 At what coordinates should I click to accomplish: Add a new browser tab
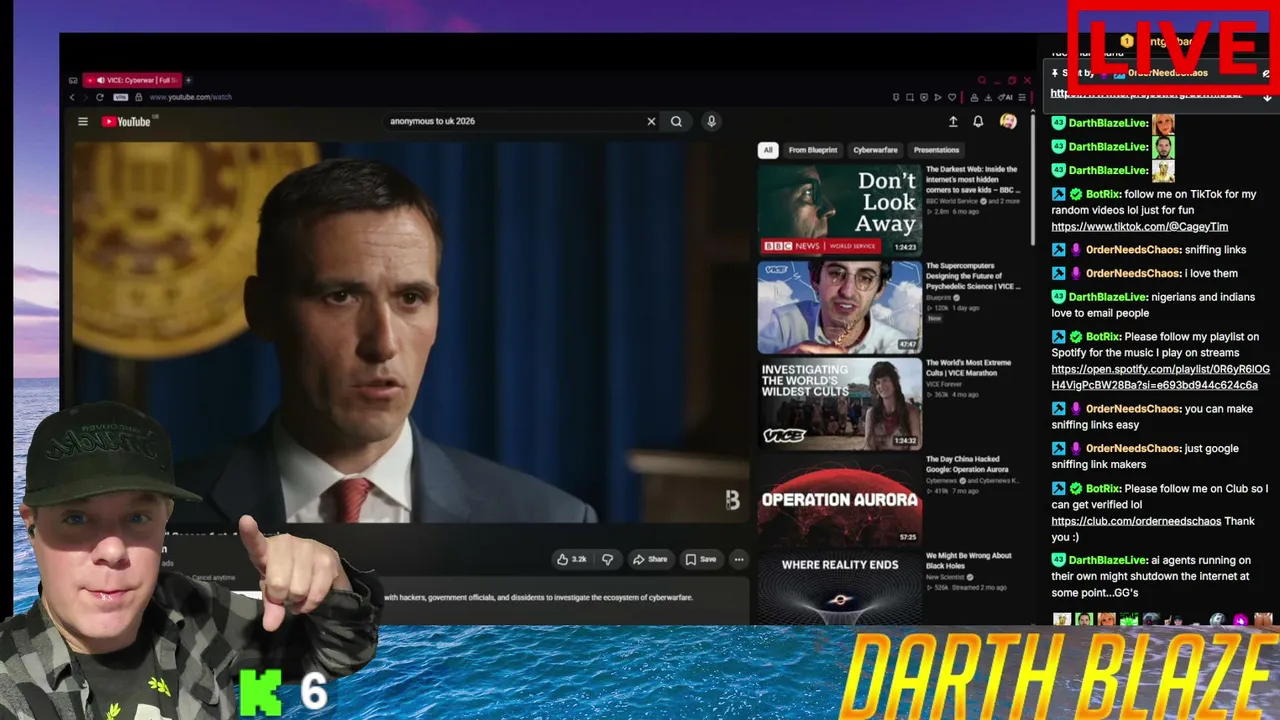point(188,80)
